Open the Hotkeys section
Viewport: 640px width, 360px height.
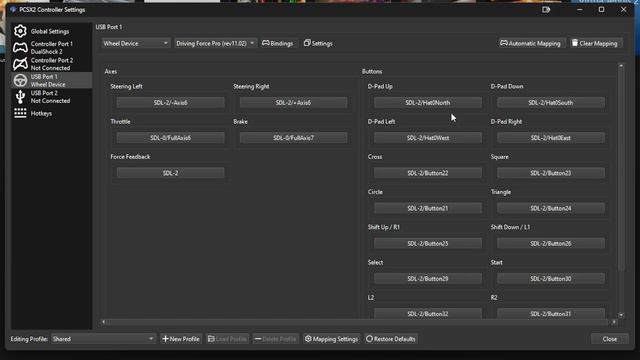pyautogui.click(x=51, y=113)
